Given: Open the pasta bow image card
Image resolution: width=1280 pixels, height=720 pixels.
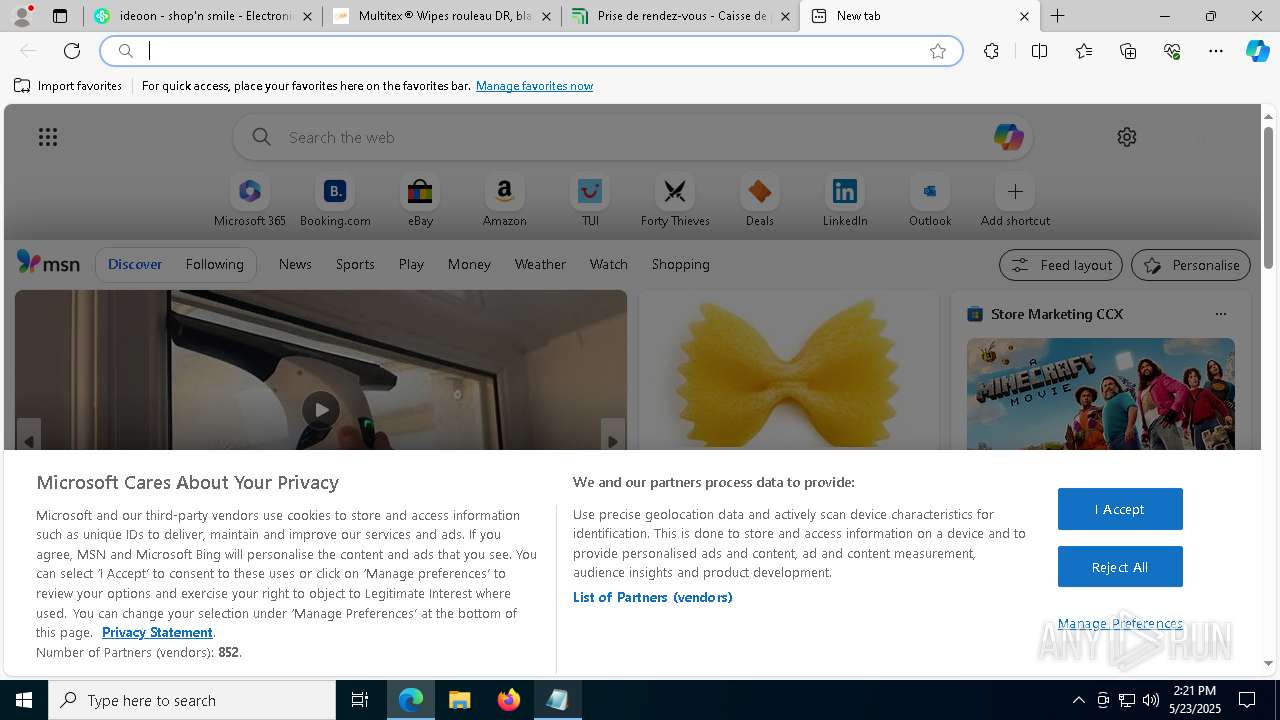Looking at the screenshot, I should tap(788, 370).
